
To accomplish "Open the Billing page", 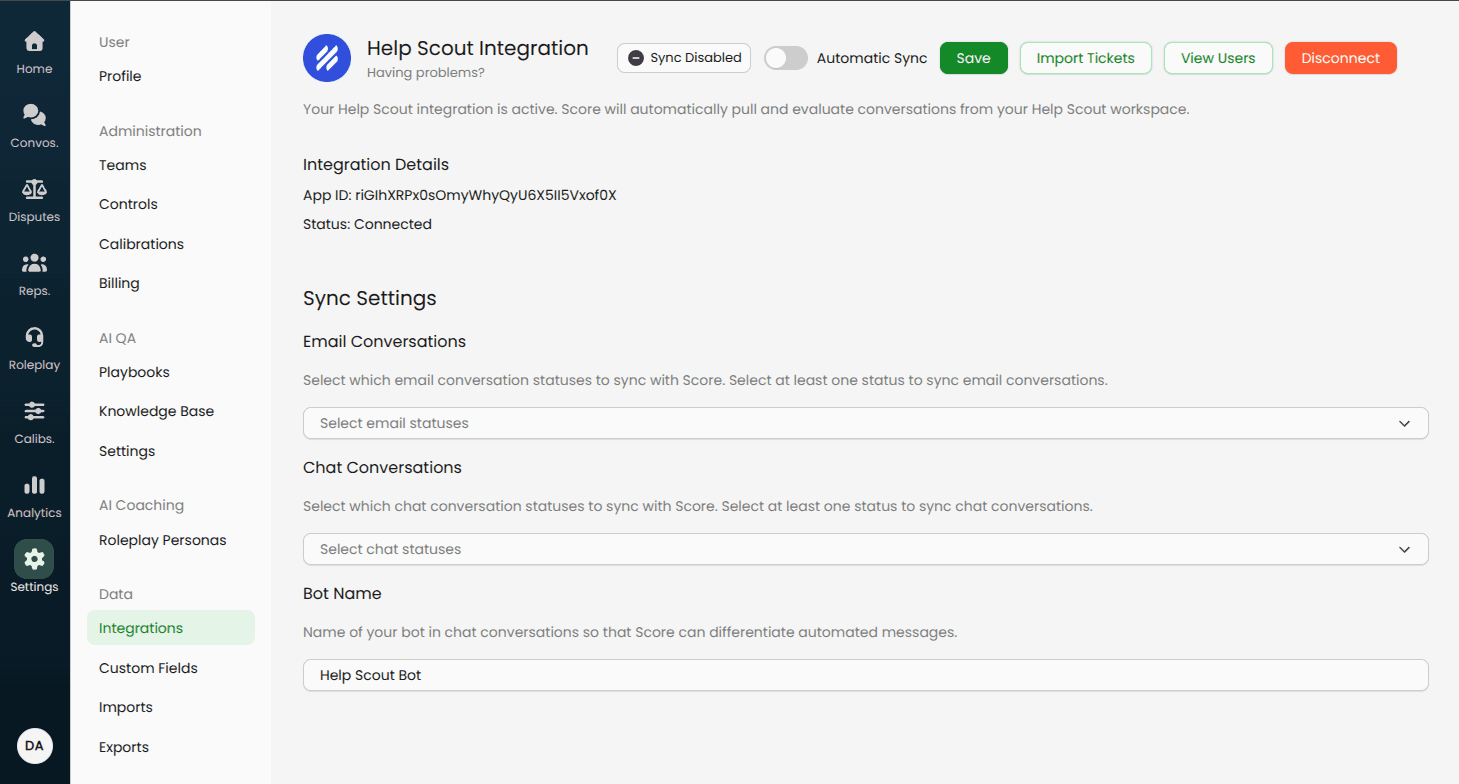I will point(119,283).
